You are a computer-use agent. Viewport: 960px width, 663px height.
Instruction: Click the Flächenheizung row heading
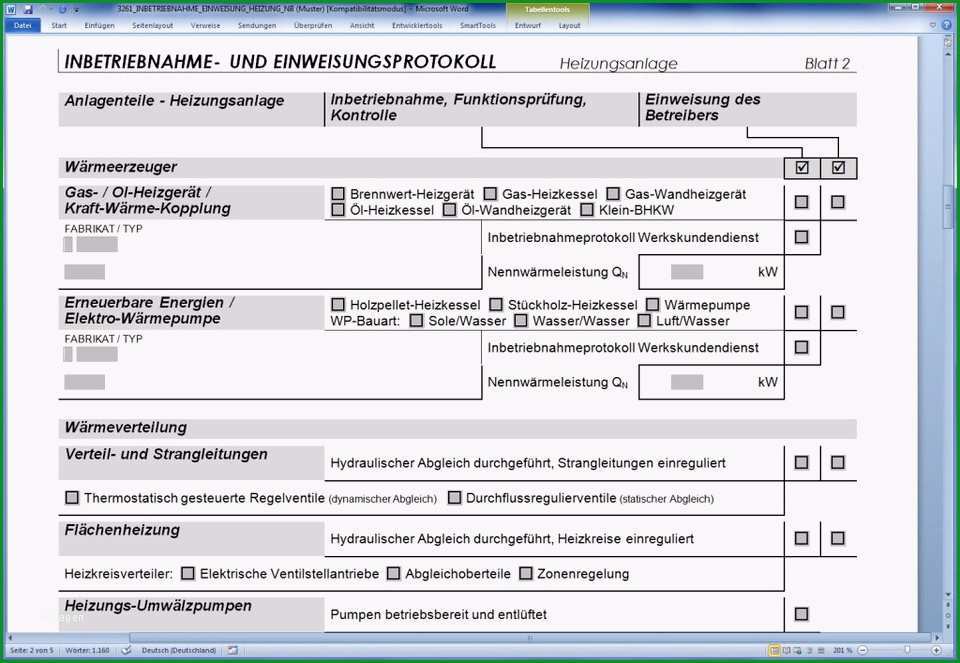click(122, 530)
